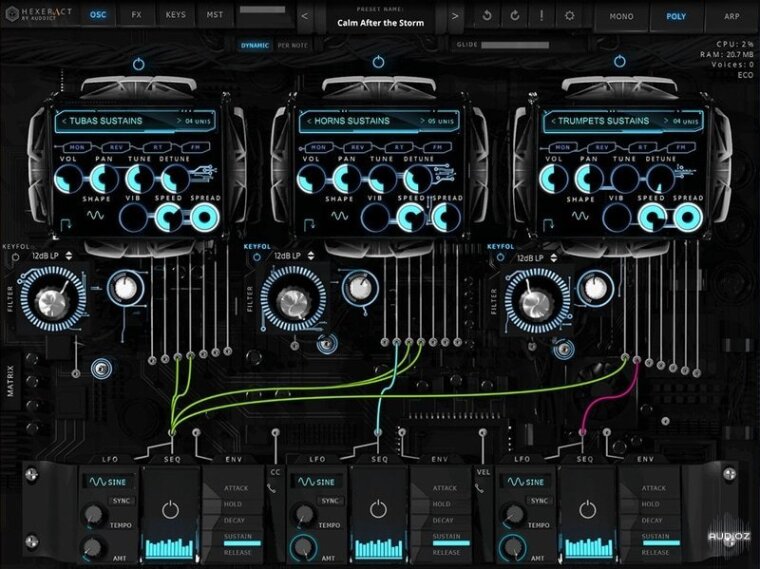760x569 pixels.
Task: Switch to the FX tab
Action: click(x=137, y=16)
